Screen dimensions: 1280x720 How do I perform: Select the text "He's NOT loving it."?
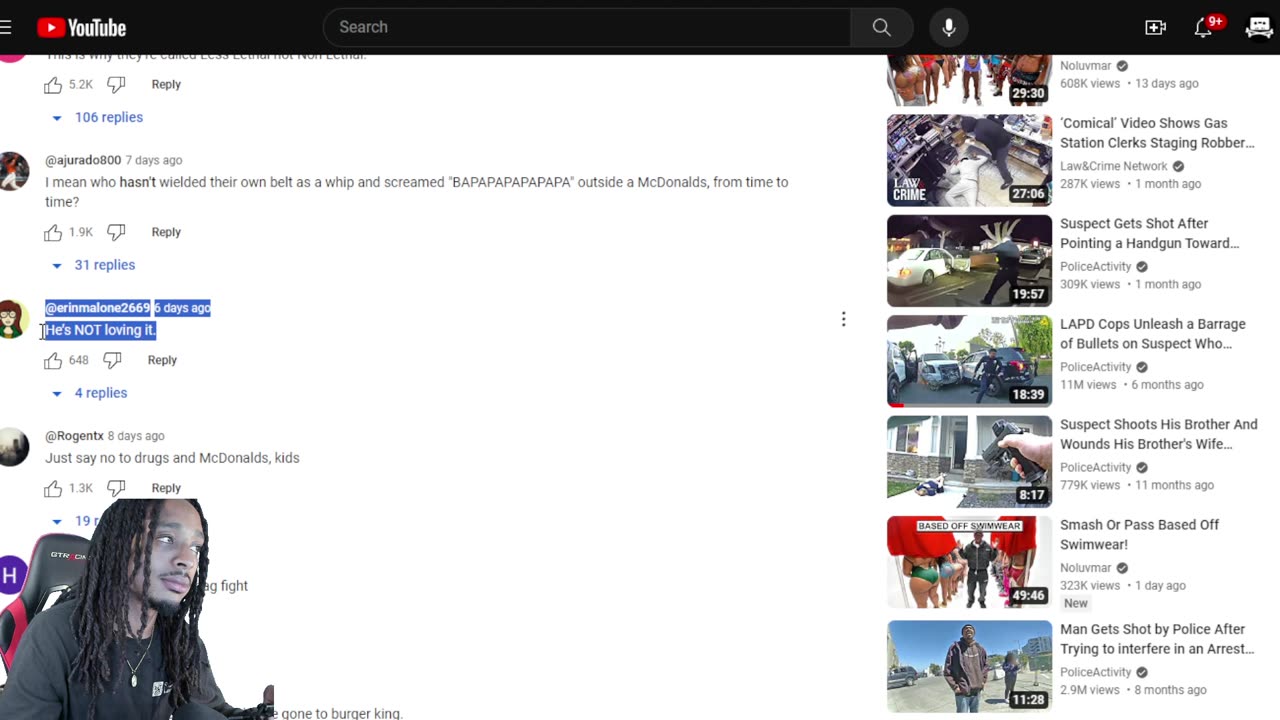[x=101, y=330]
